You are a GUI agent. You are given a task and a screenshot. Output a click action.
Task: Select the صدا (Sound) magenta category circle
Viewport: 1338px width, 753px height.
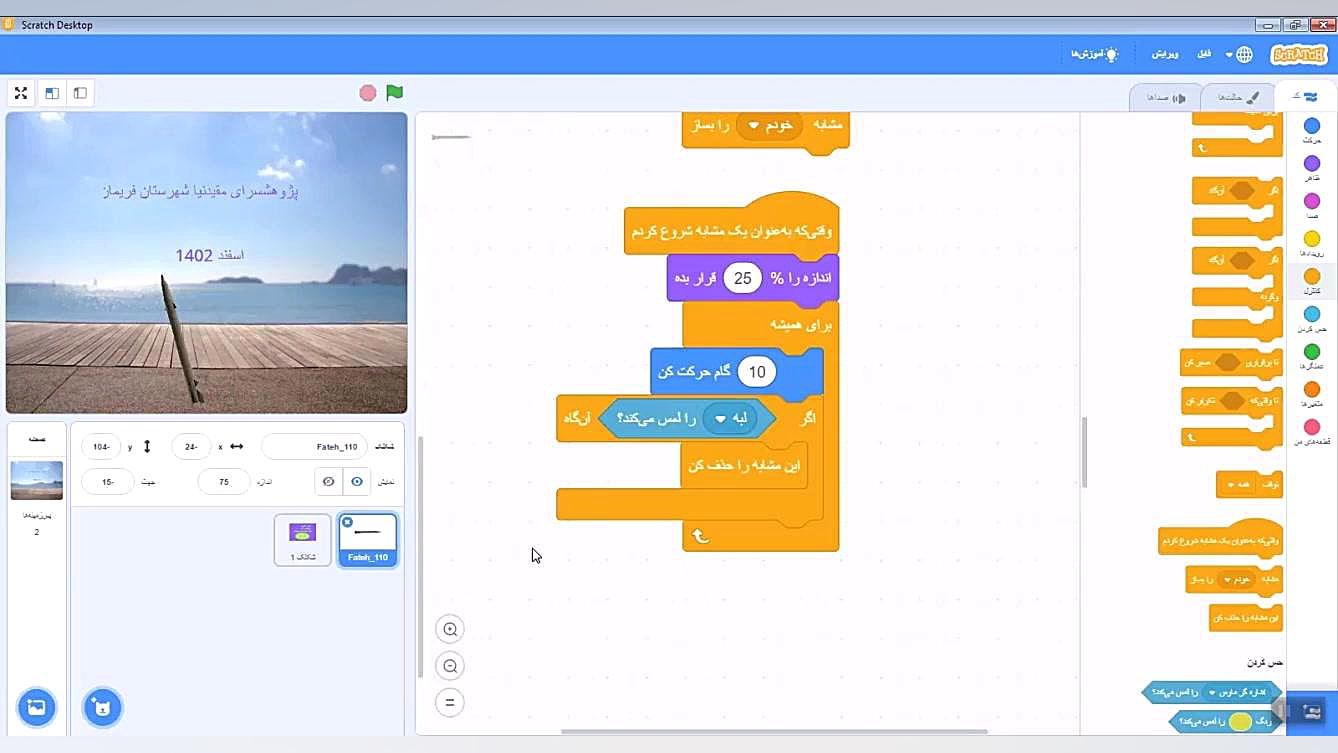click(x=1312, y=201)
